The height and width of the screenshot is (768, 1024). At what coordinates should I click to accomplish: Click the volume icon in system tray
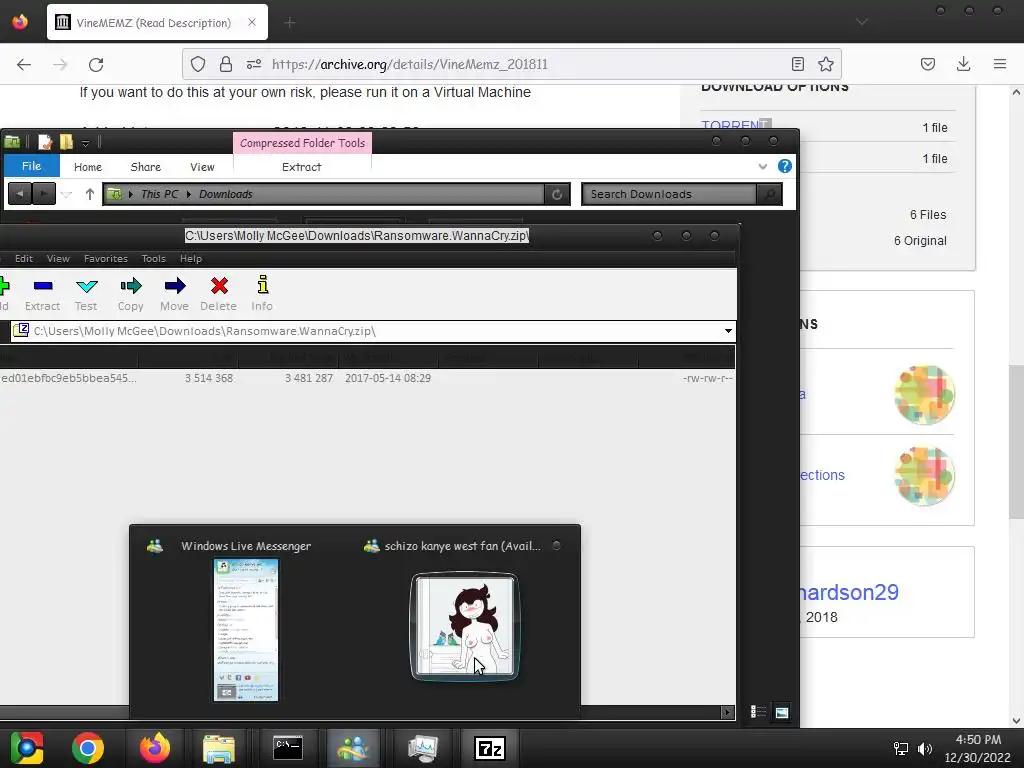point(925,749)
